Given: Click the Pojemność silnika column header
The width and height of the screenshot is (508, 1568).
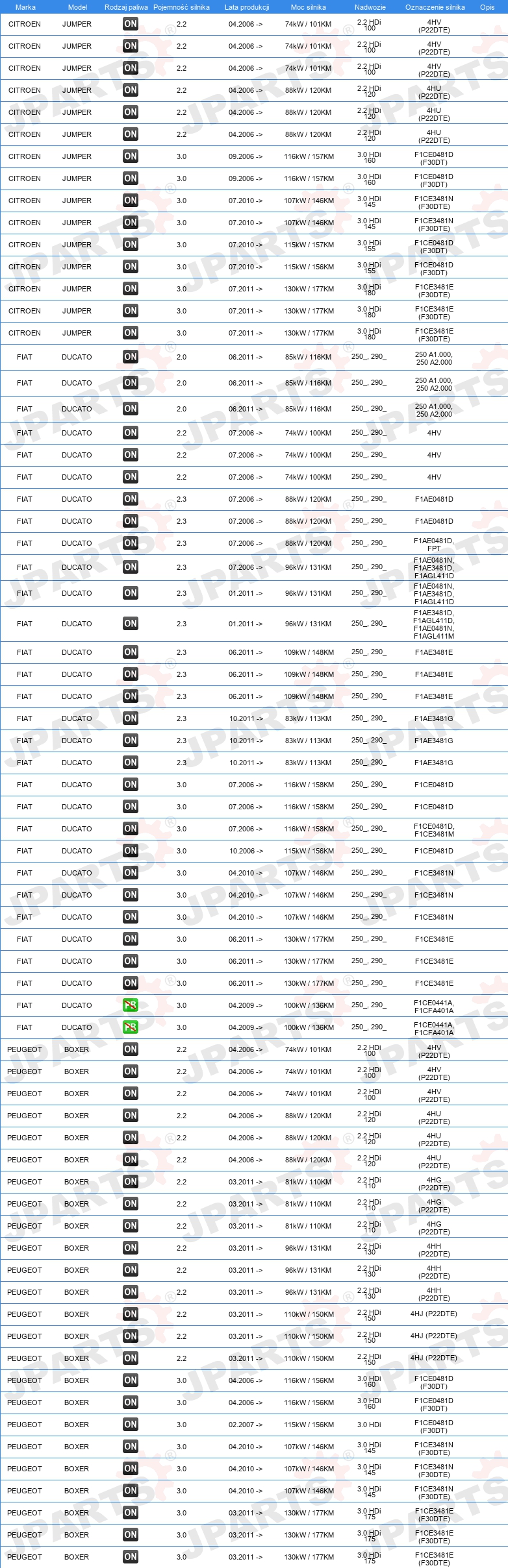Looking at the screenshot, I should pyautogui.click(x=181, y=7).
